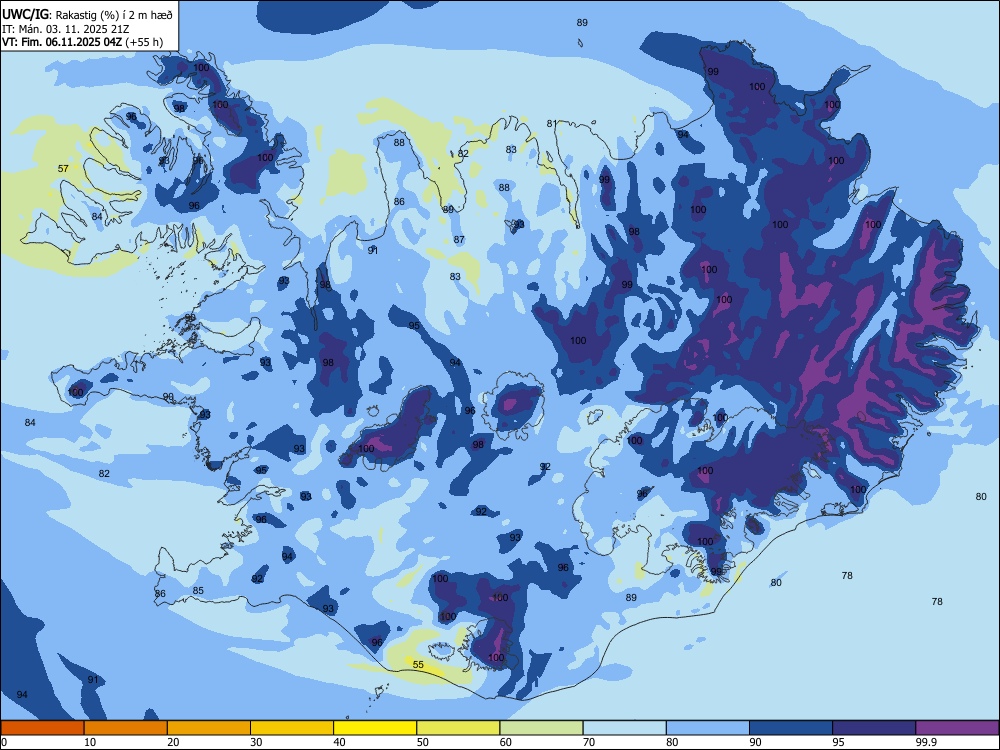Click the initial time 'IT: Mán. 03. 11. 2025 21Z'

click(64, 29)
